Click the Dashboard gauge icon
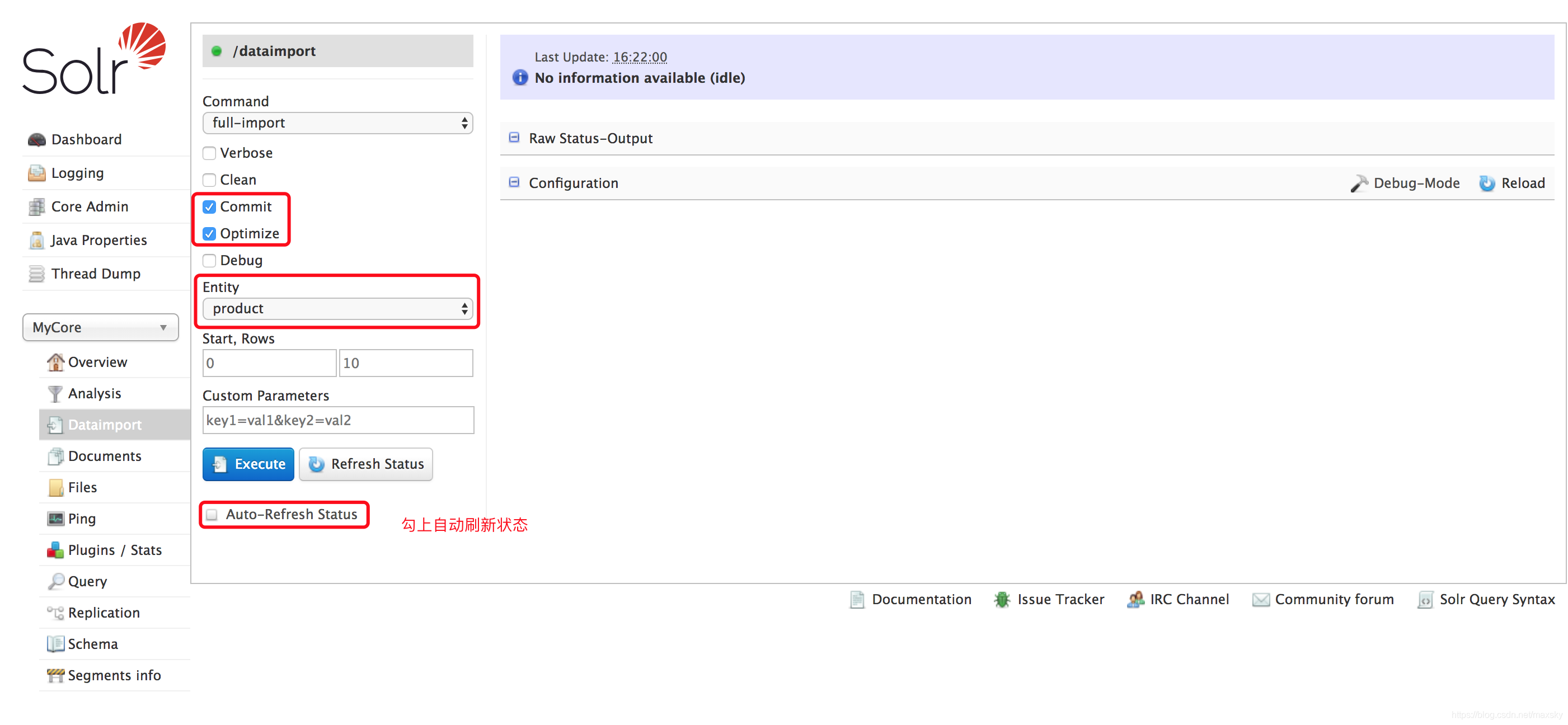The height and width of the screenshot is (725, 1568). click(36, 139)
